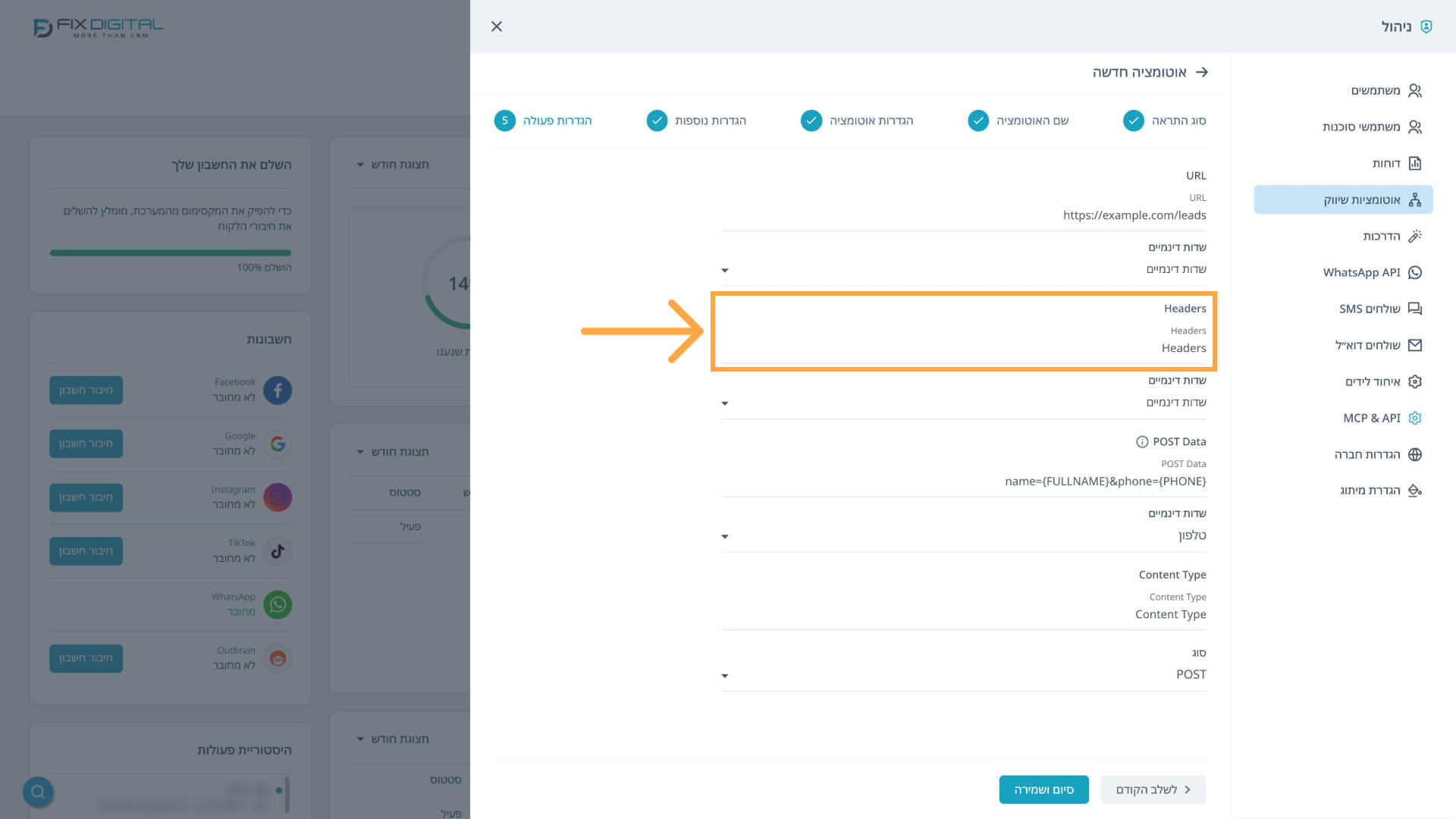Close the management panel with X
The height and width of the screenshot is (819, 1456).
(x=497, y=27)
